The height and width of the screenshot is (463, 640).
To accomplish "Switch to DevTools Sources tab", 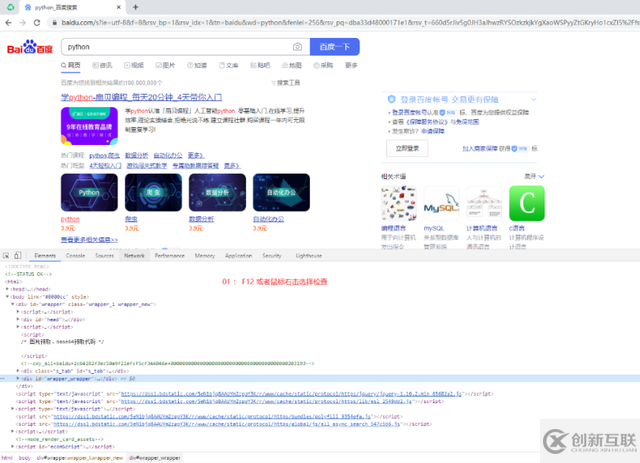I will [104, 256].
